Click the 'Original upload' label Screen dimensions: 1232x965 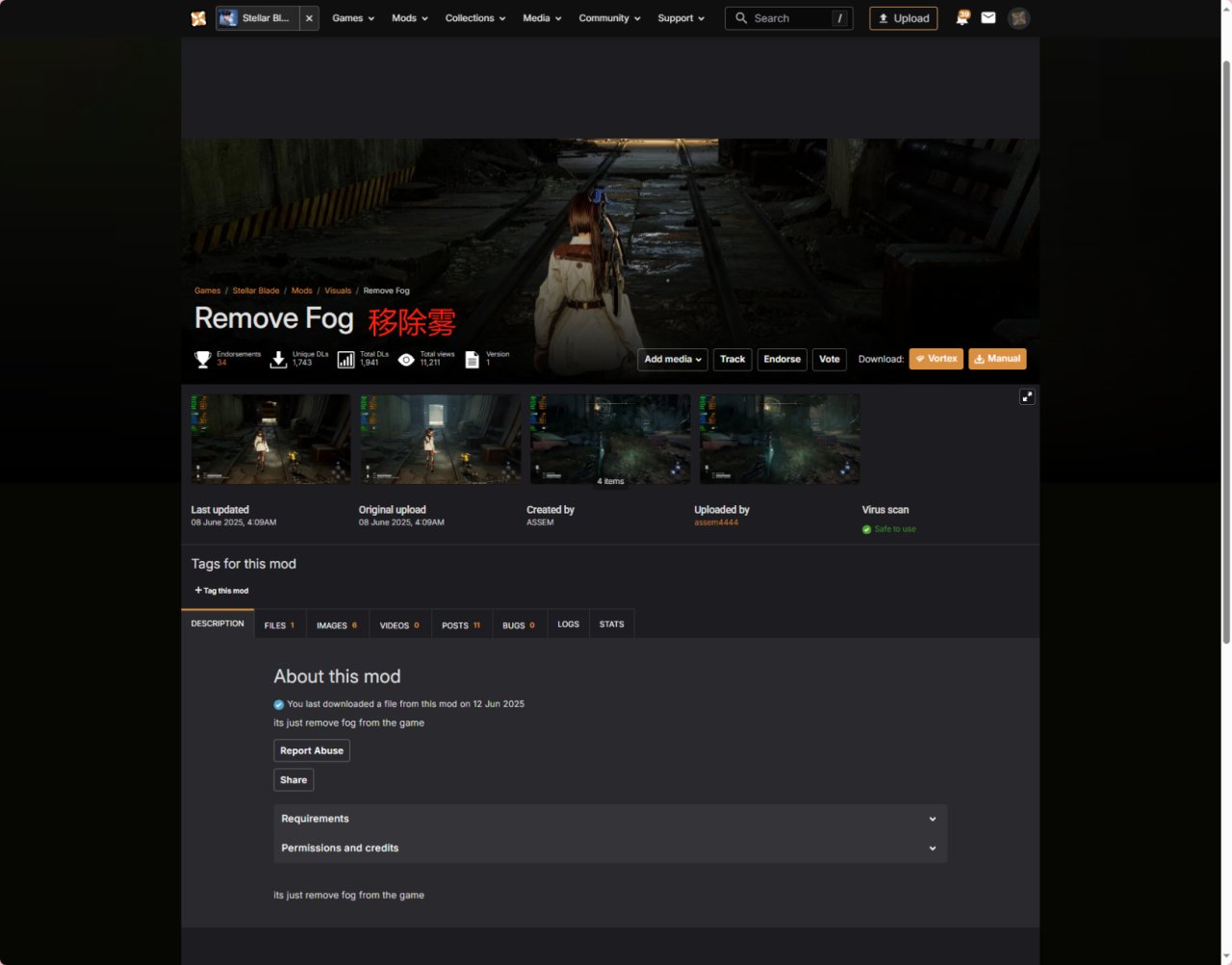pos(393,510)
